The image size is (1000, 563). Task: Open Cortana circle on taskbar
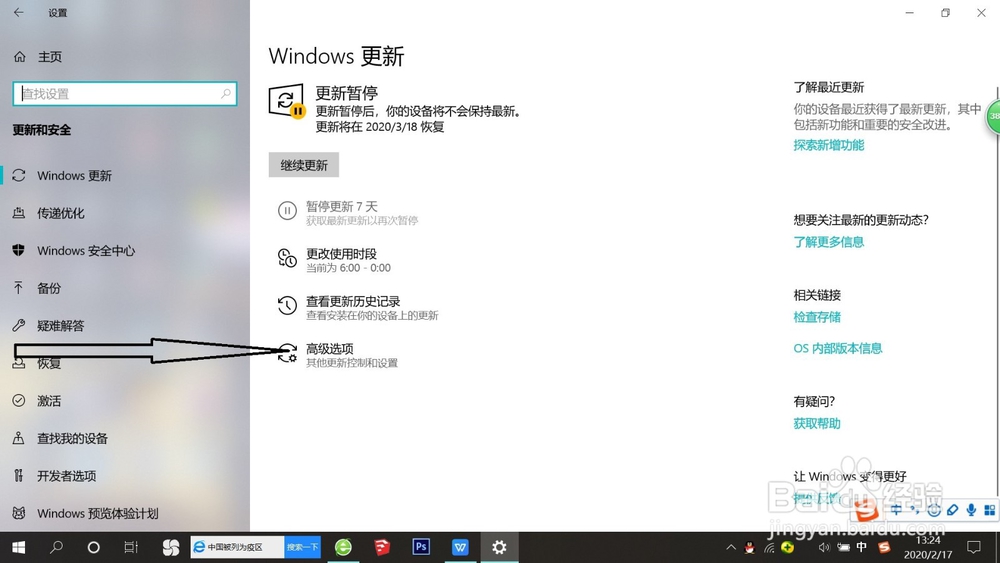[94, 547]
